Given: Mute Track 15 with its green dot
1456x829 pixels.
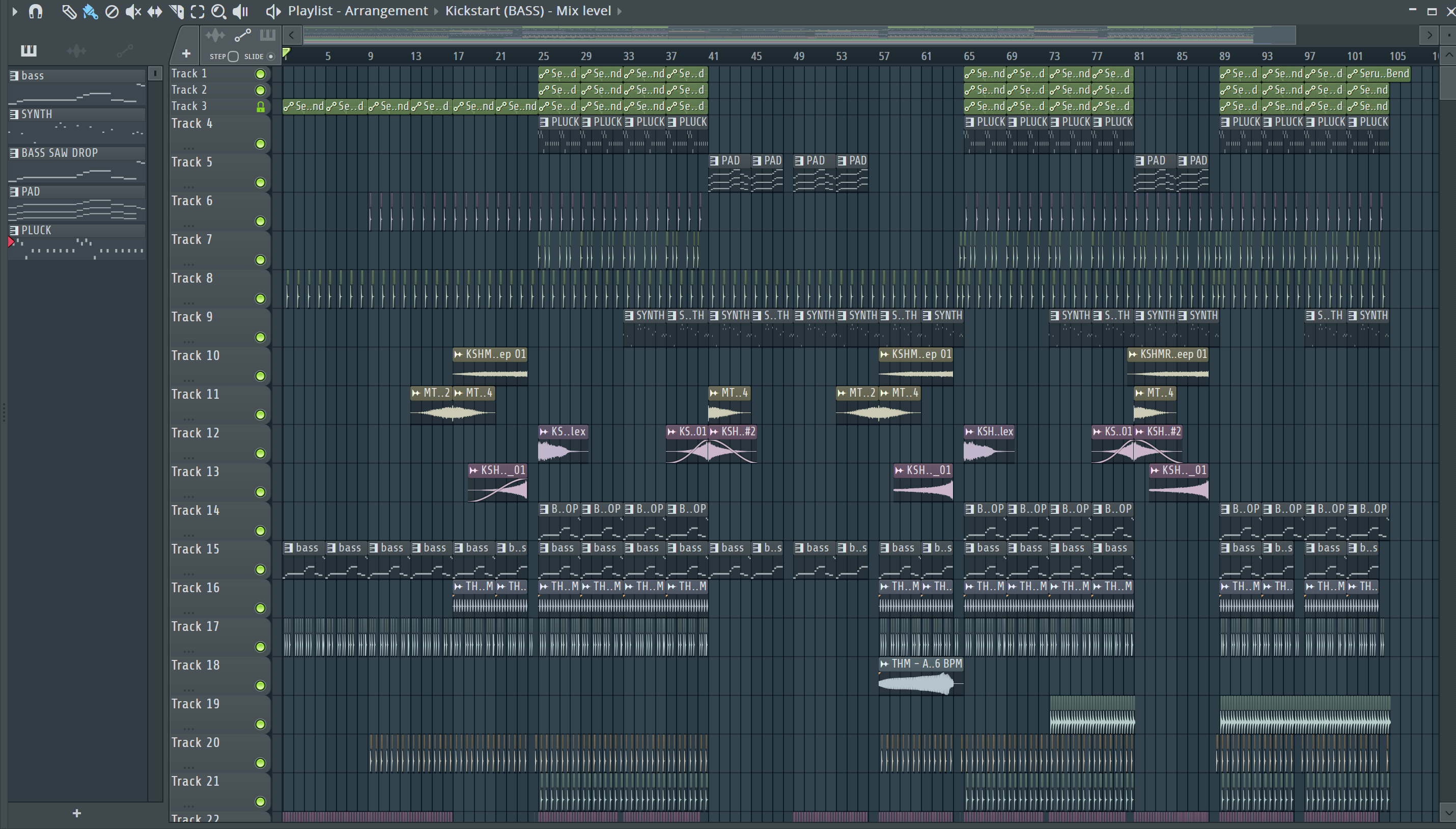Looking at the screenshot, I should (260, 569).
